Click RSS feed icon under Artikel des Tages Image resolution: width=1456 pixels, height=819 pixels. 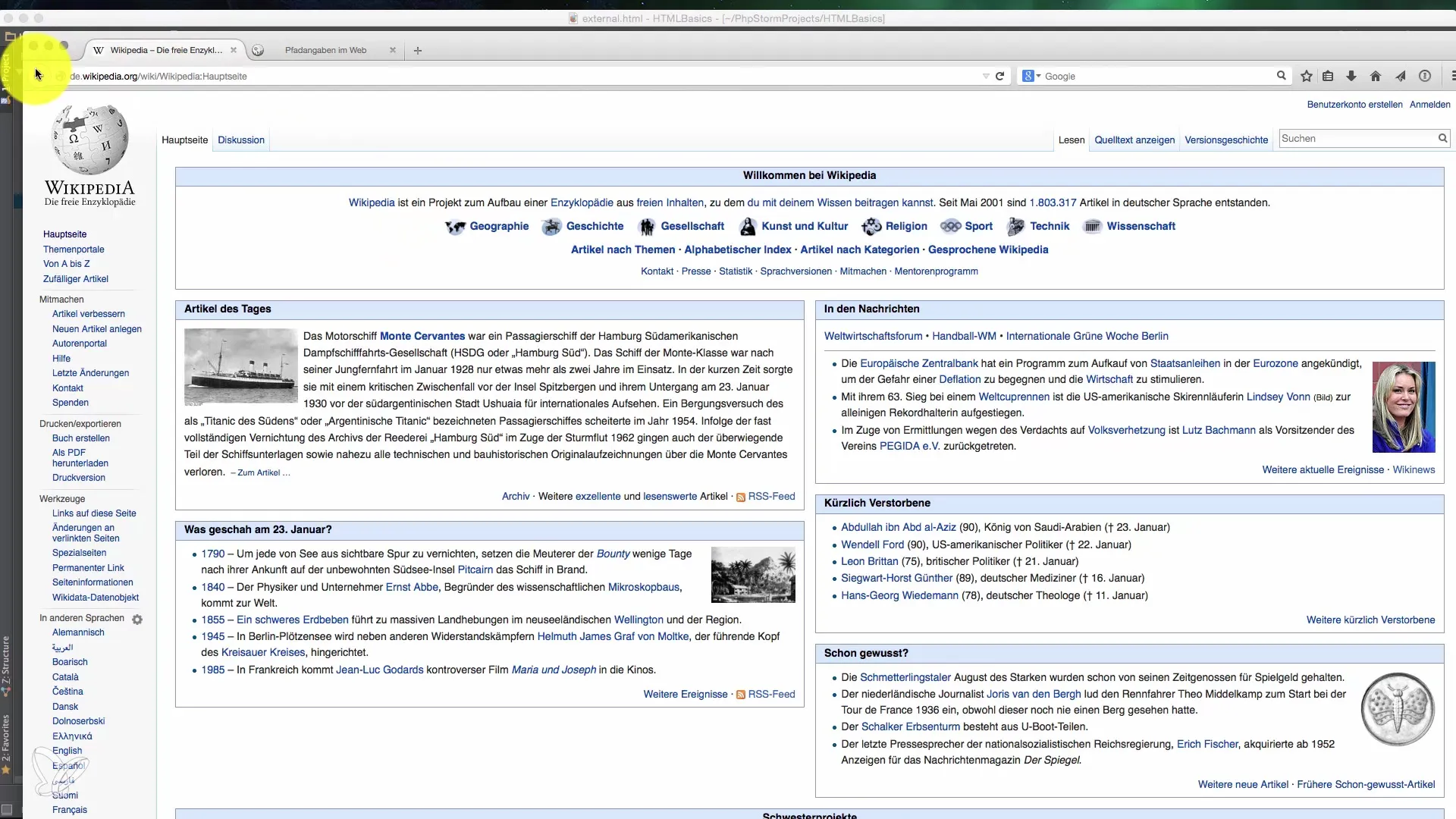(741, 497)
